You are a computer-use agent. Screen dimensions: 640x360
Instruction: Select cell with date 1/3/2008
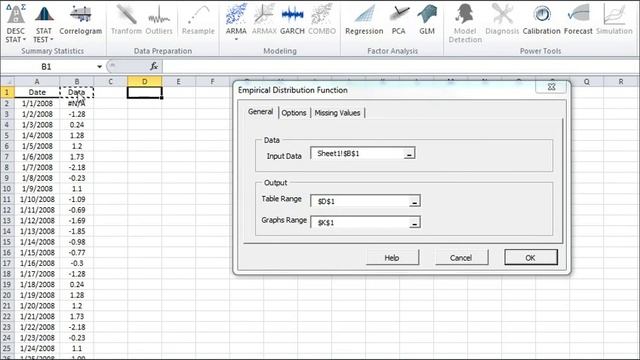click(x=37, y=125)
